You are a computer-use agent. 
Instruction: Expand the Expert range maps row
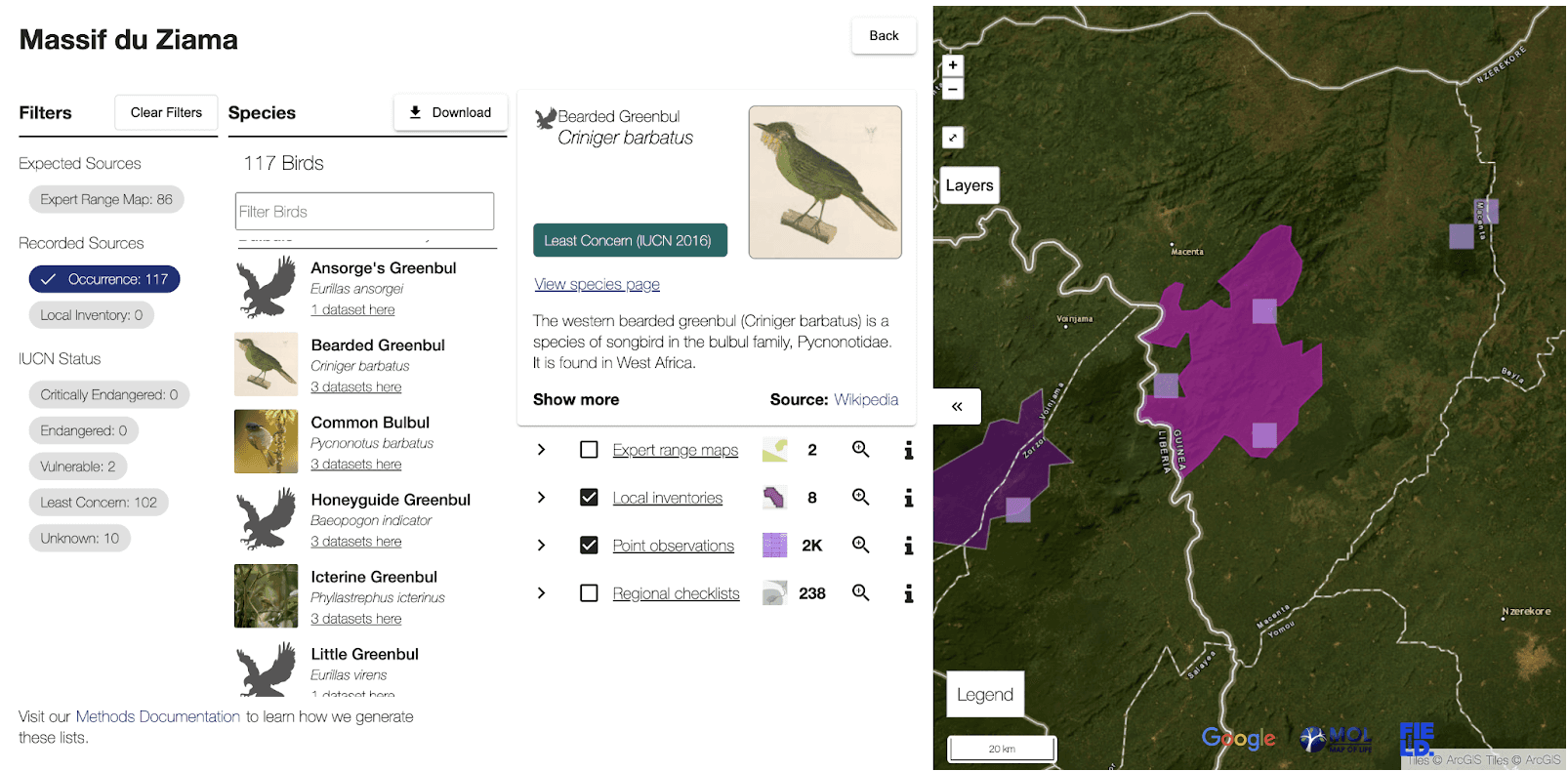(542, 450)
